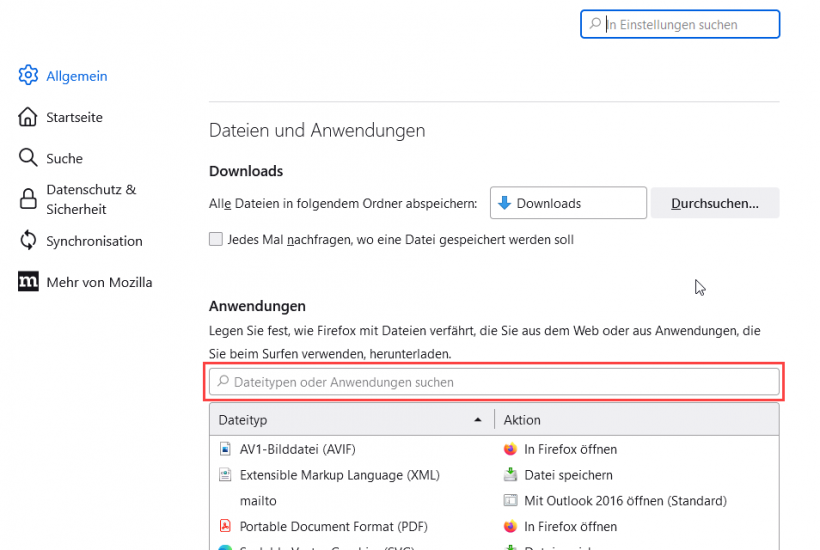Select Extensible Markup Language (XML) row

pyautogui.click(x=494, y=475)
